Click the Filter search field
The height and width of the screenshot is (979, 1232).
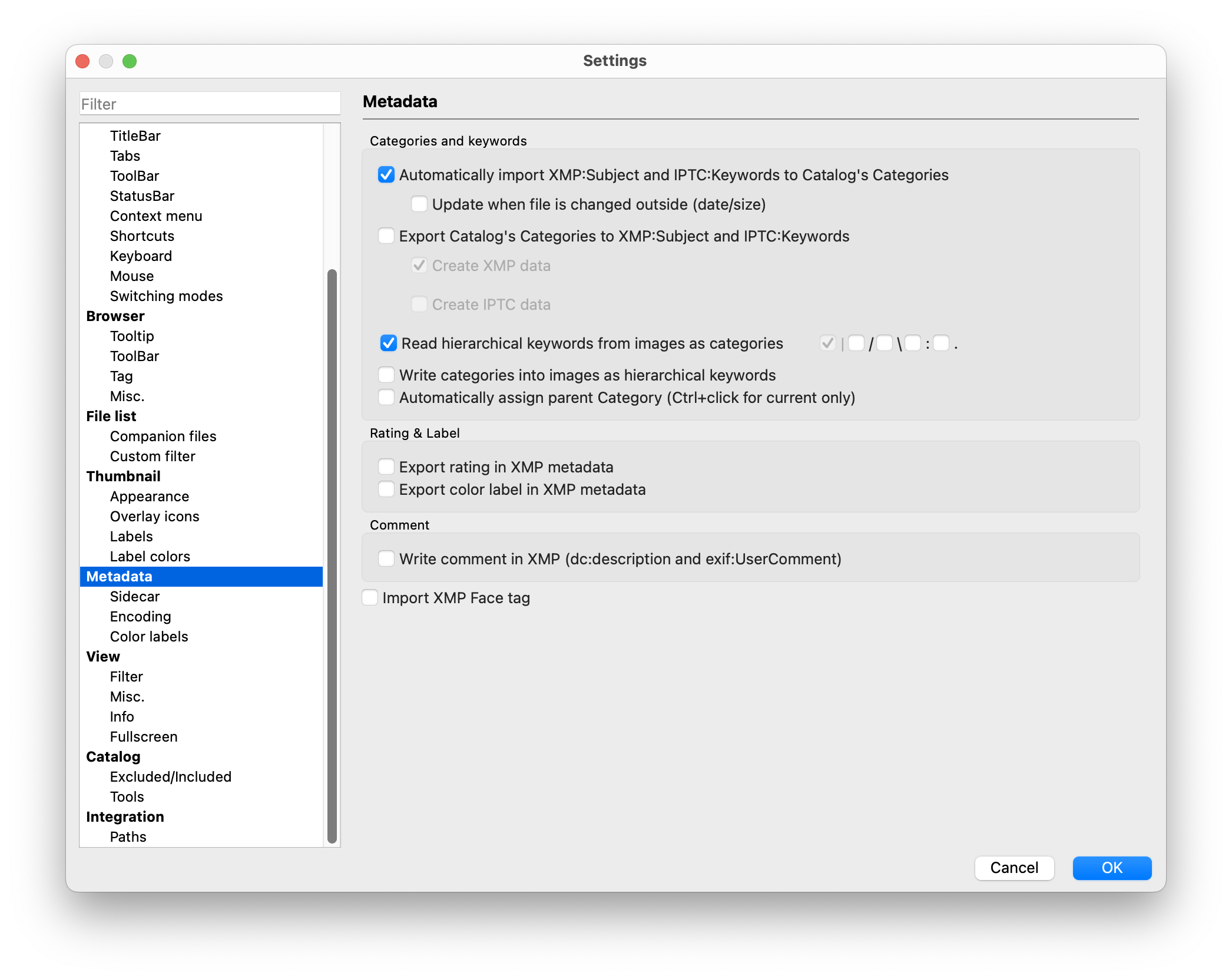[210, 104]
